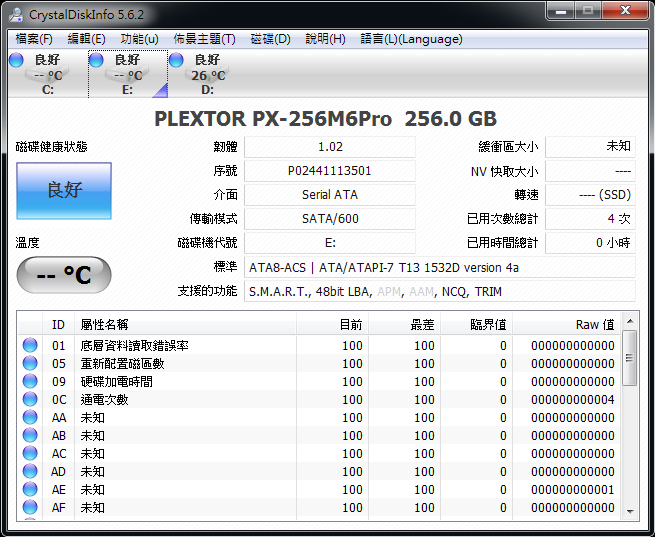
Task: Click status orb for attribute AC
Action: [x=30, y=453]
